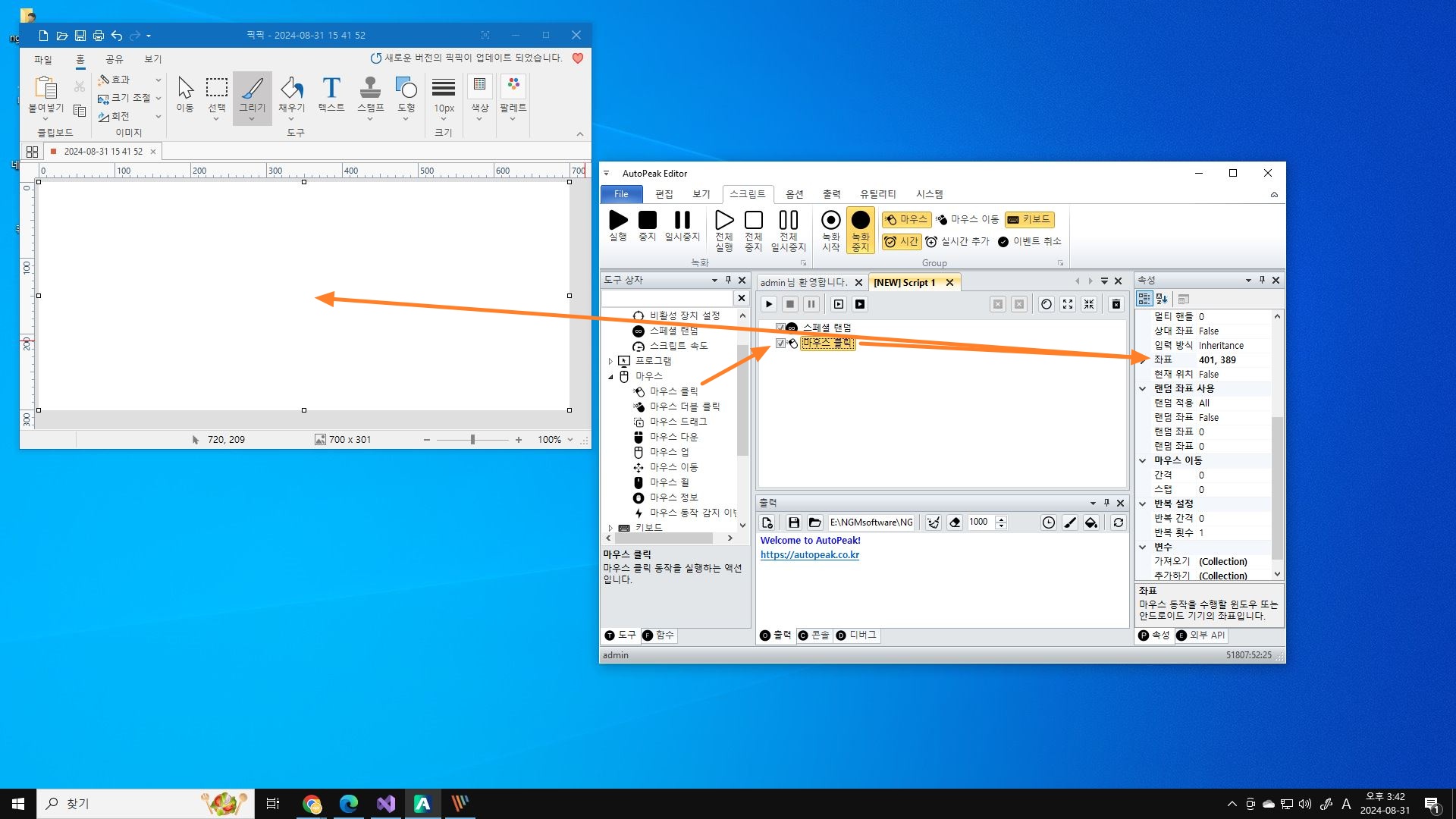1456x819 pixels.
Task: Open the 100% zoom level dropdown
Action: pyautogui.click(x=570, y=440)
